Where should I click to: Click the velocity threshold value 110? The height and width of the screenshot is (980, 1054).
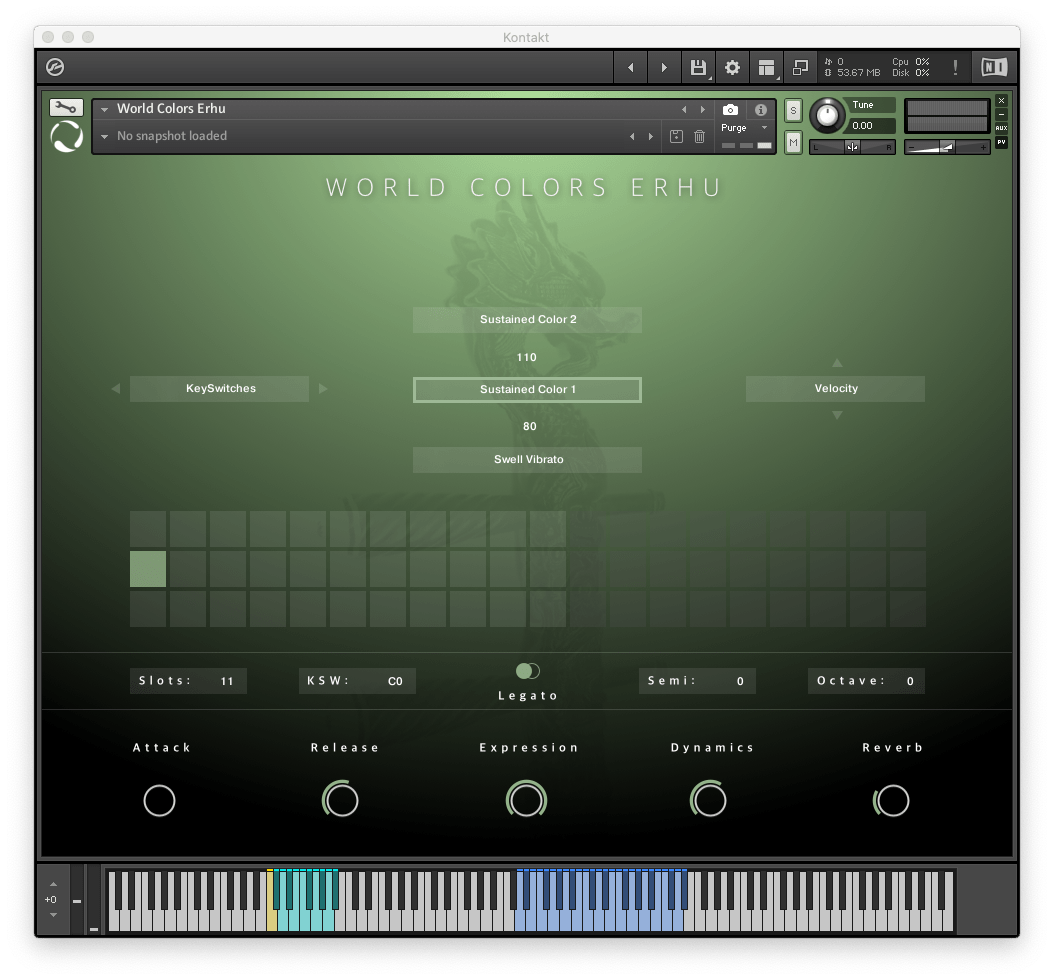[x=527, y=358]
